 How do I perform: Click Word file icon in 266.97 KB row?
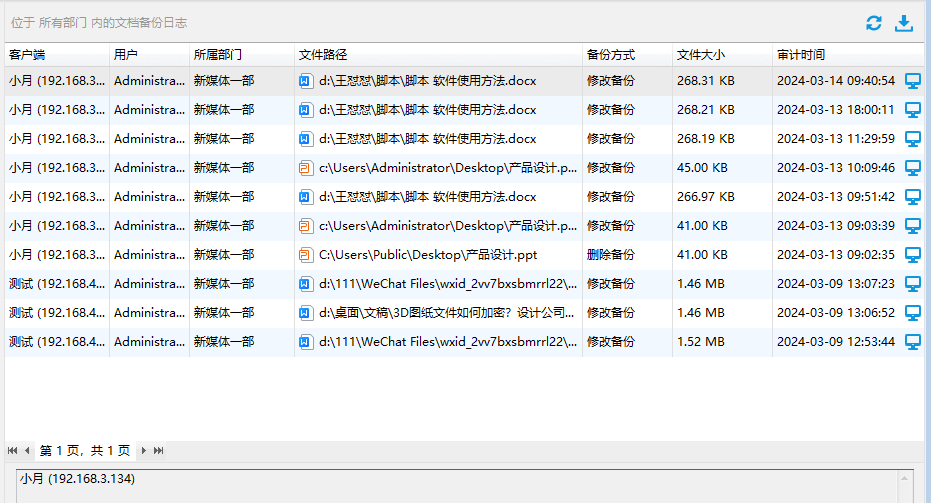pos(305,197)
